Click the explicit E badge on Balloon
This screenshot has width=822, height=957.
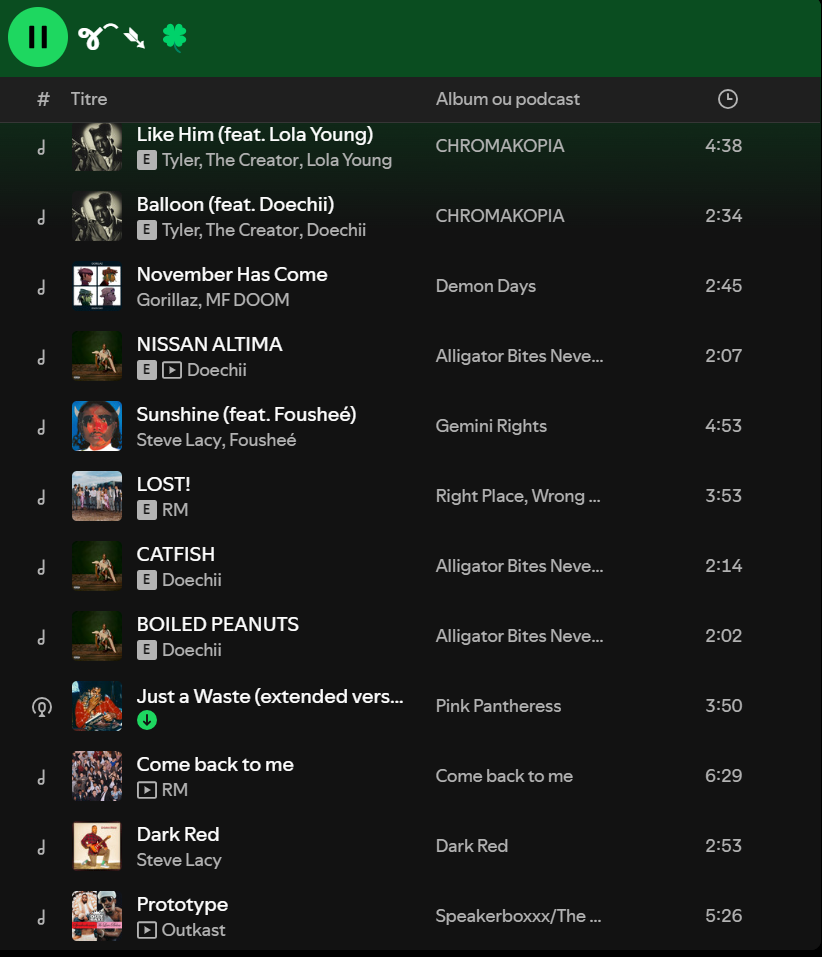(x=146, y=230)
